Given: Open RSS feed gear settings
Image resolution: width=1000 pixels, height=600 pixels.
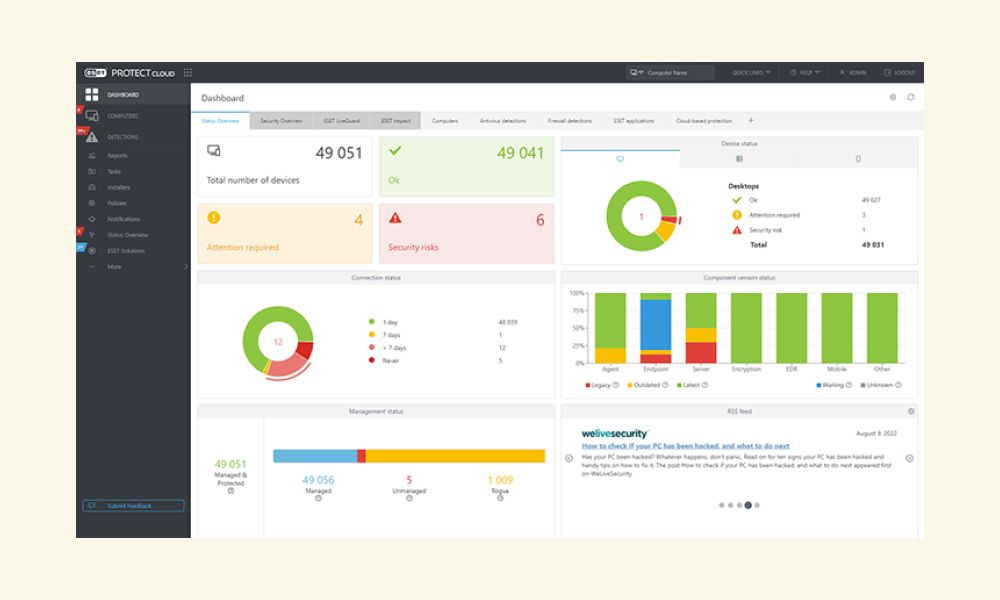Looking at the screenshot, I should (911, 411).
